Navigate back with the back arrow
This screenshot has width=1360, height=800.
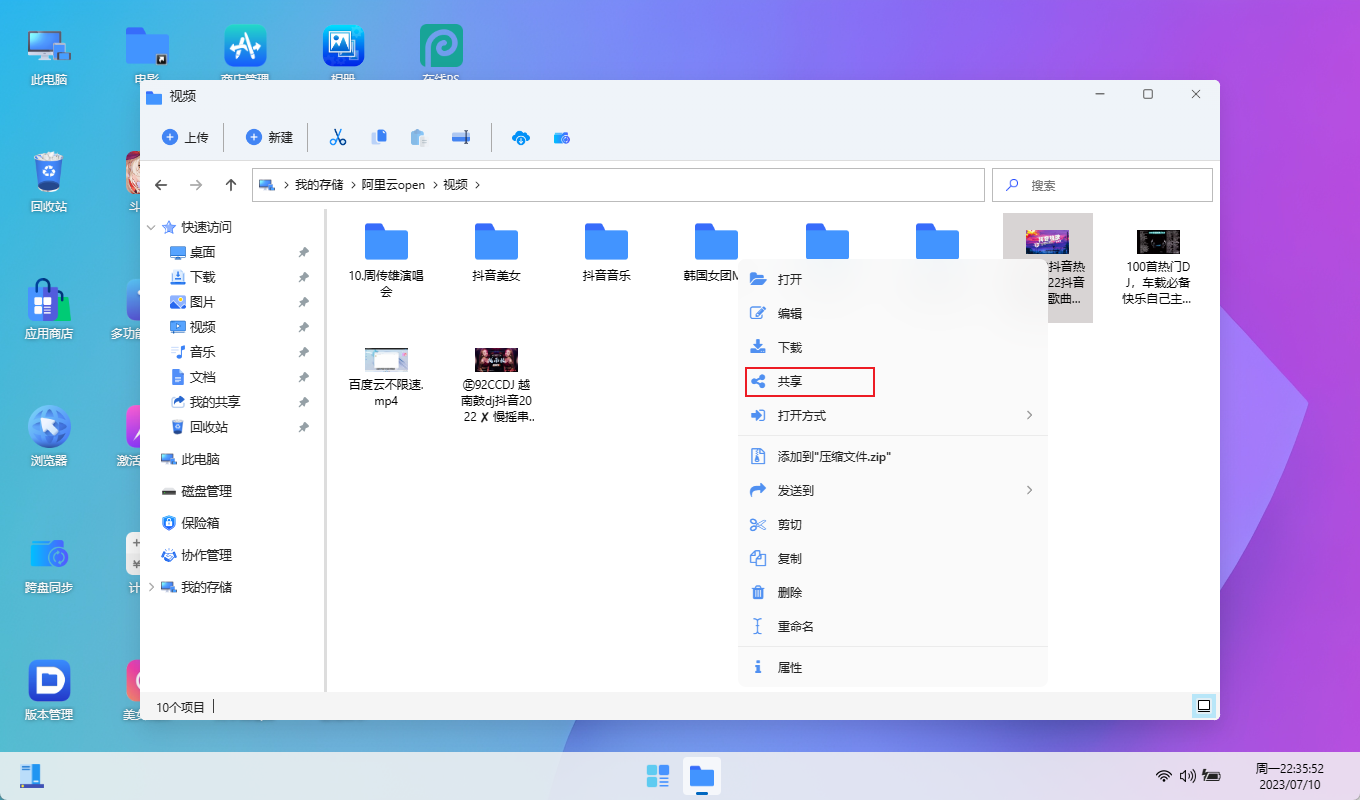click(x=161, y=185)
